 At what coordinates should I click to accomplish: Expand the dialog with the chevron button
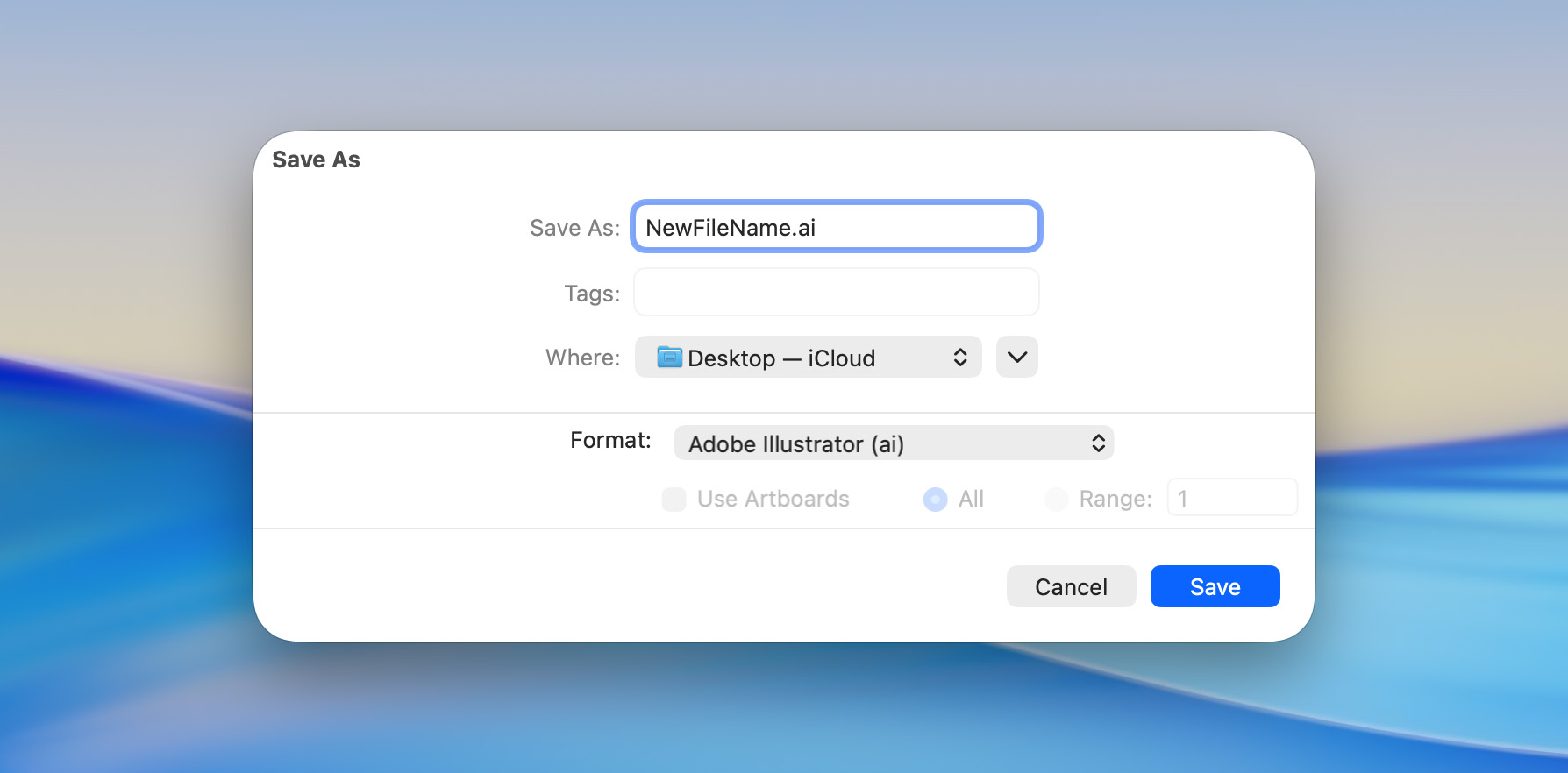click(1016, 358)
